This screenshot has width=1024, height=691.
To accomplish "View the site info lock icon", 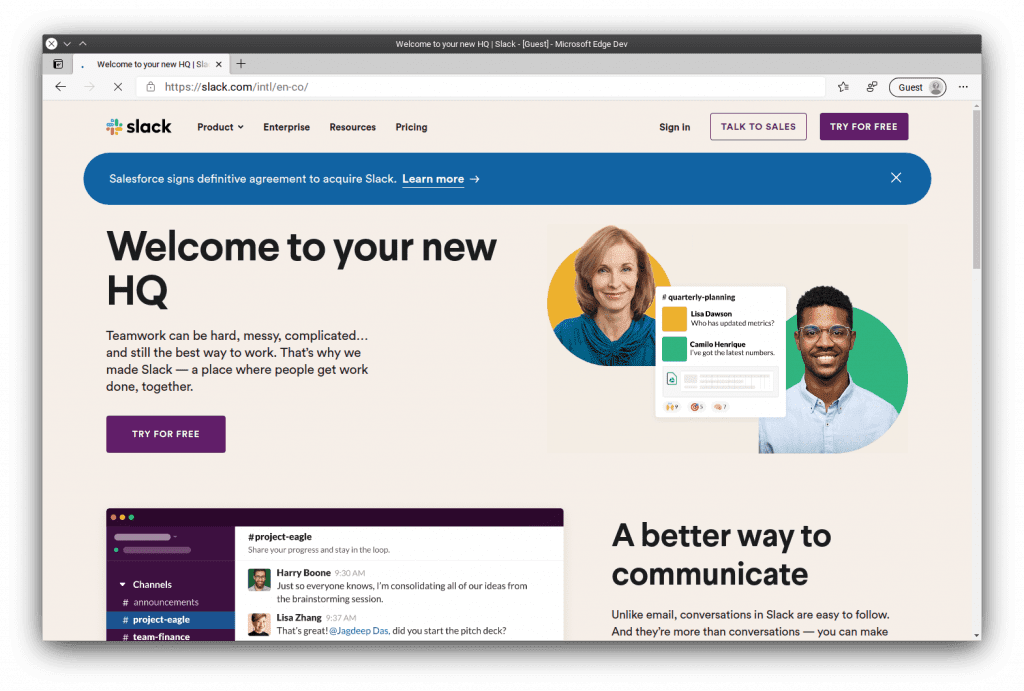I will pos(151,87).
